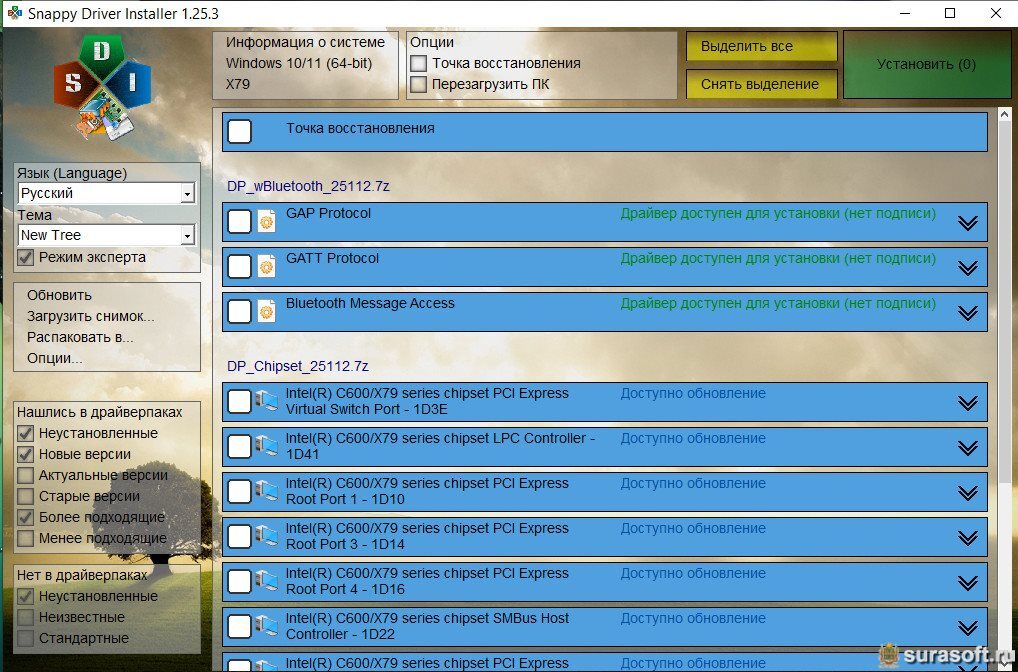Expand GATT Protocol driver details
Screen dimensions: 1018x672
[x=967, y=268]
